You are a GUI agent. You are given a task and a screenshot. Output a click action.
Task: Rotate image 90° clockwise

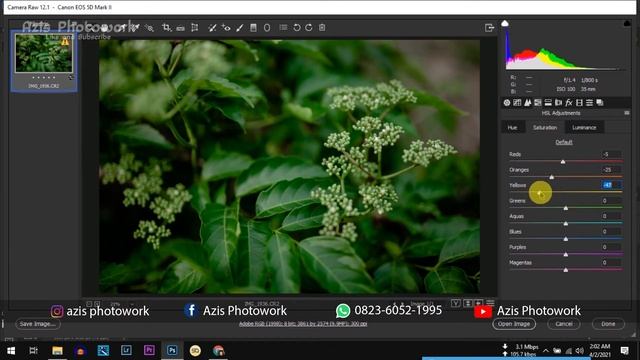point(309,28)
